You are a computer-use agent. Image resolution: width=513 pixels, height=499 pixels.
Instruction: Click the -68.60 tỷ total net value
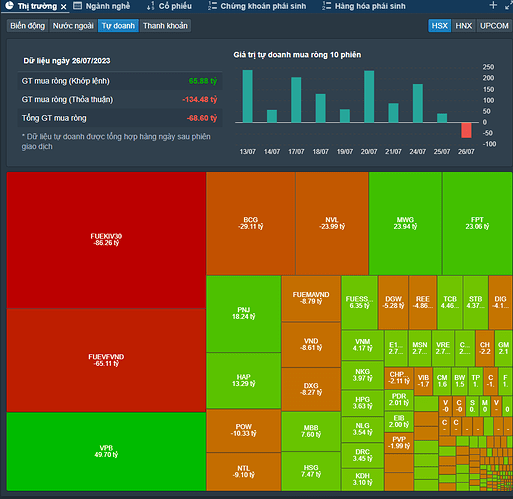pos(202,118)
